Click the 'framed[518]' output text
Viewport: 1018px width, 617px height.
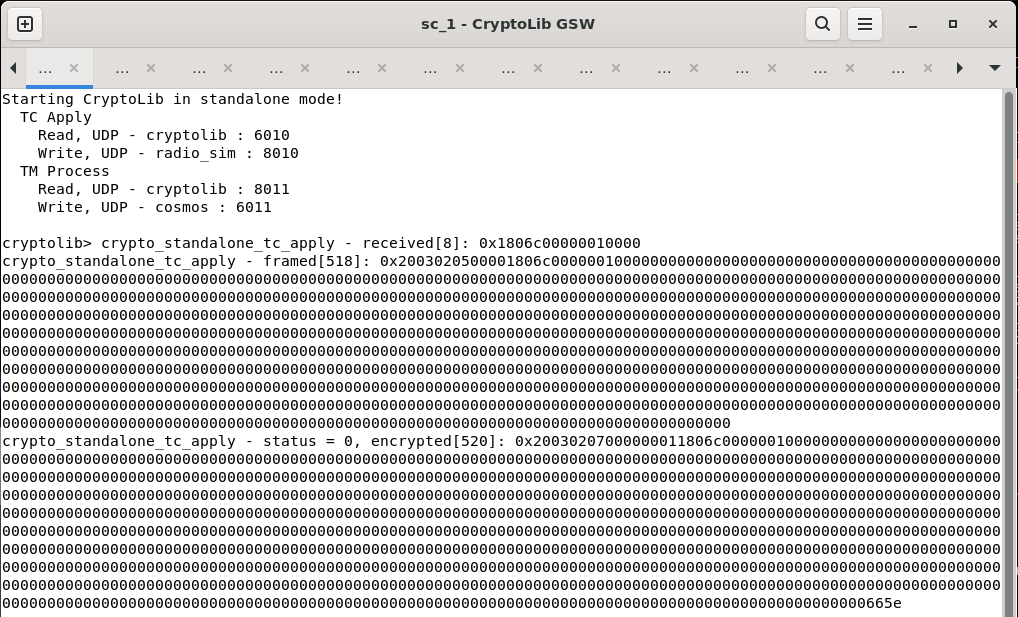[x=316, y=261]
